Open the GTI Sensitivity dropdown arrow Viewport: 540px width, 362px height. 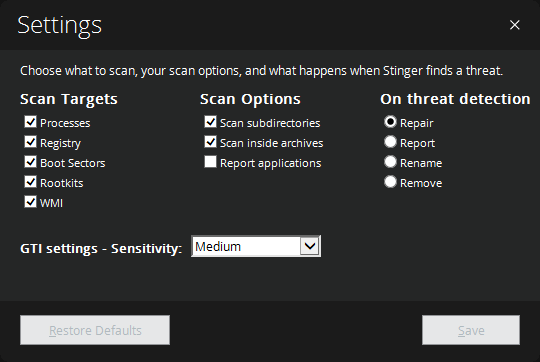pyautogui.click(x=310, y=246)
